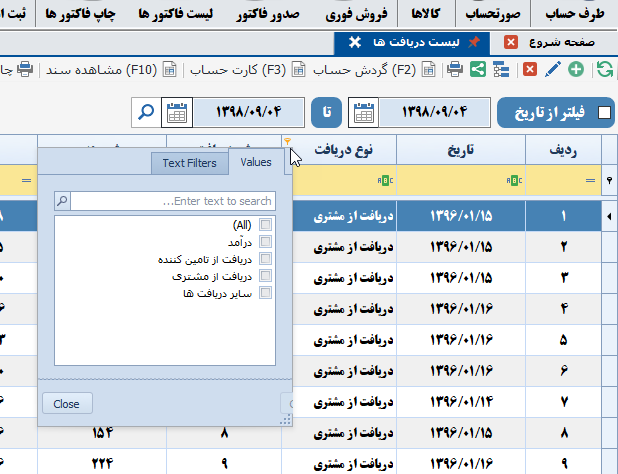Select the دریافت از تامین کننده filter checkbox

pyautogui.click(x=265, y=259)
